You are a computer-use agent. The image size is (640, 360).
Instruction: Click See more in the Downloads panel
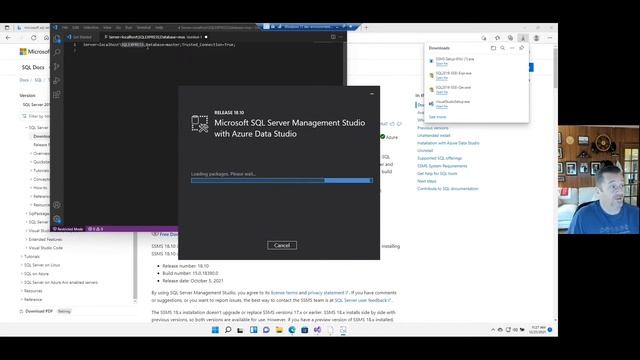[437, 117]
